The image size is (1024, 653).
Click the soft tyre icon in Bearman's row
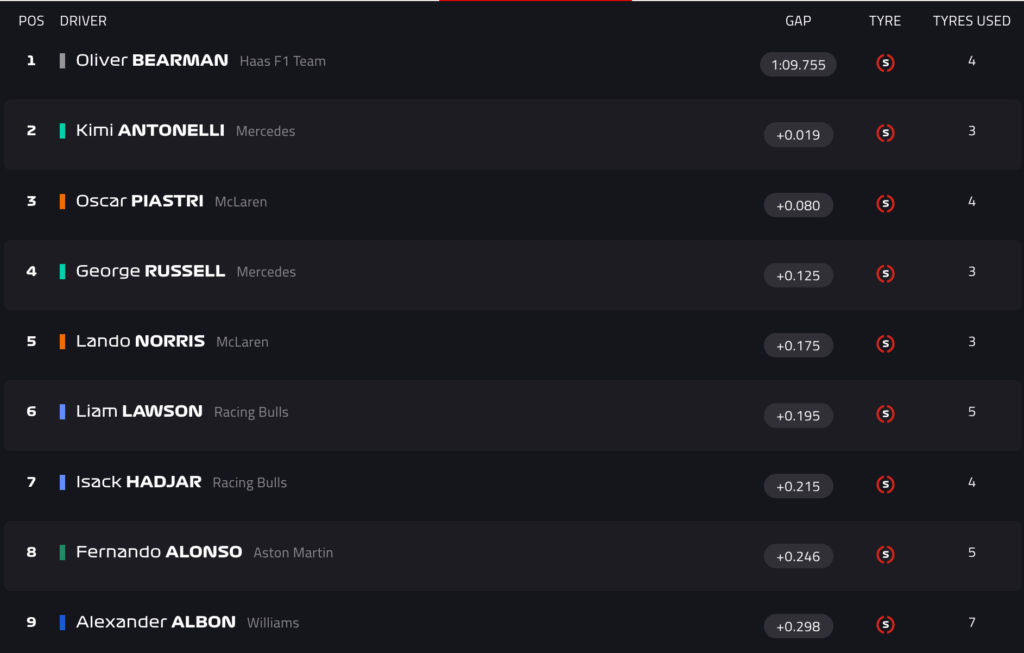click(885, 63)
